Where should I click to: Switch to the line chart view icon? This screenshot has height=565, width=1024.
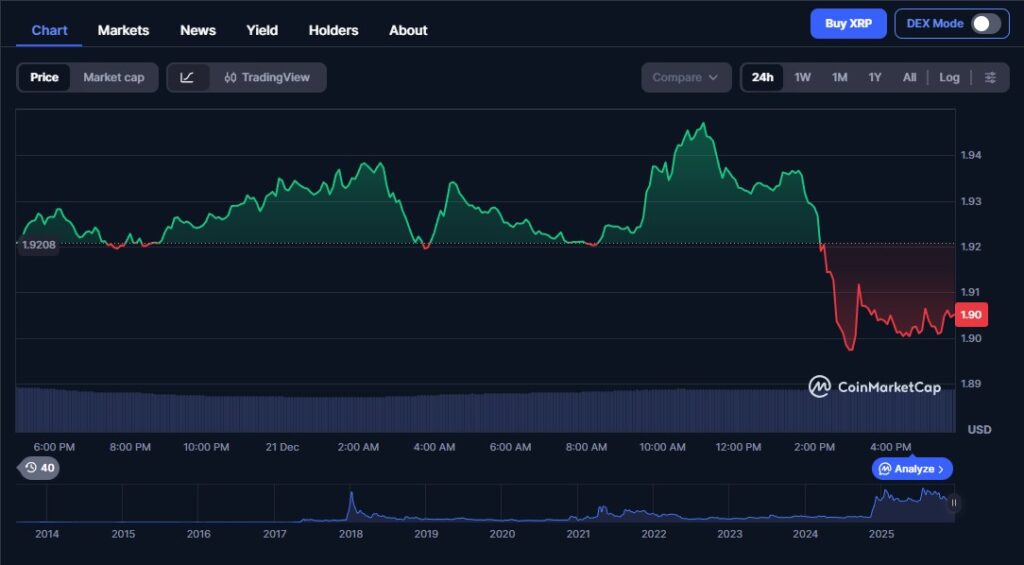point(187,78)
